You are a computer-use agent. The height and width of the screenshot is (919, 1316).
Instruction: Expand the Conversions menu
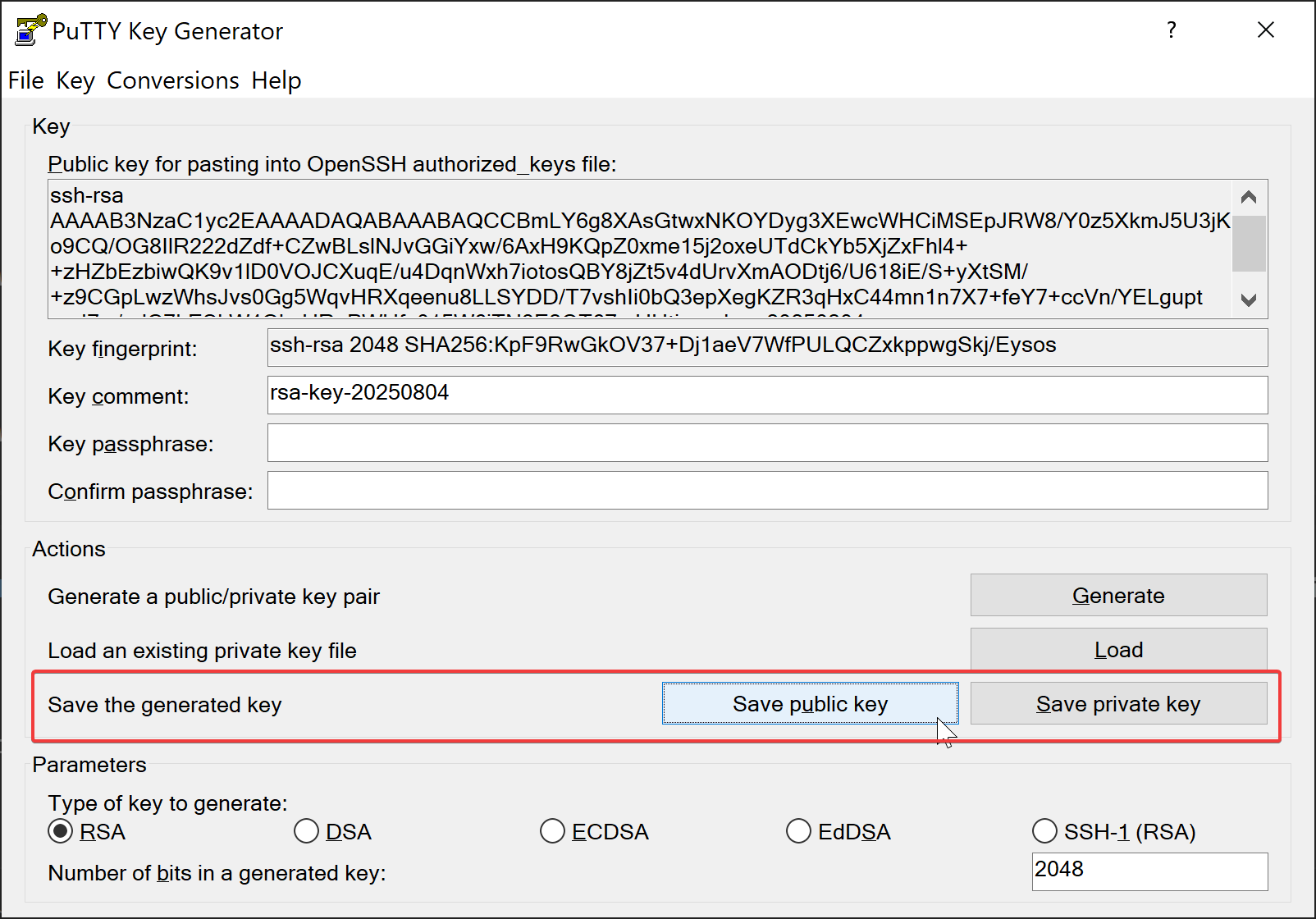point(173,80)
